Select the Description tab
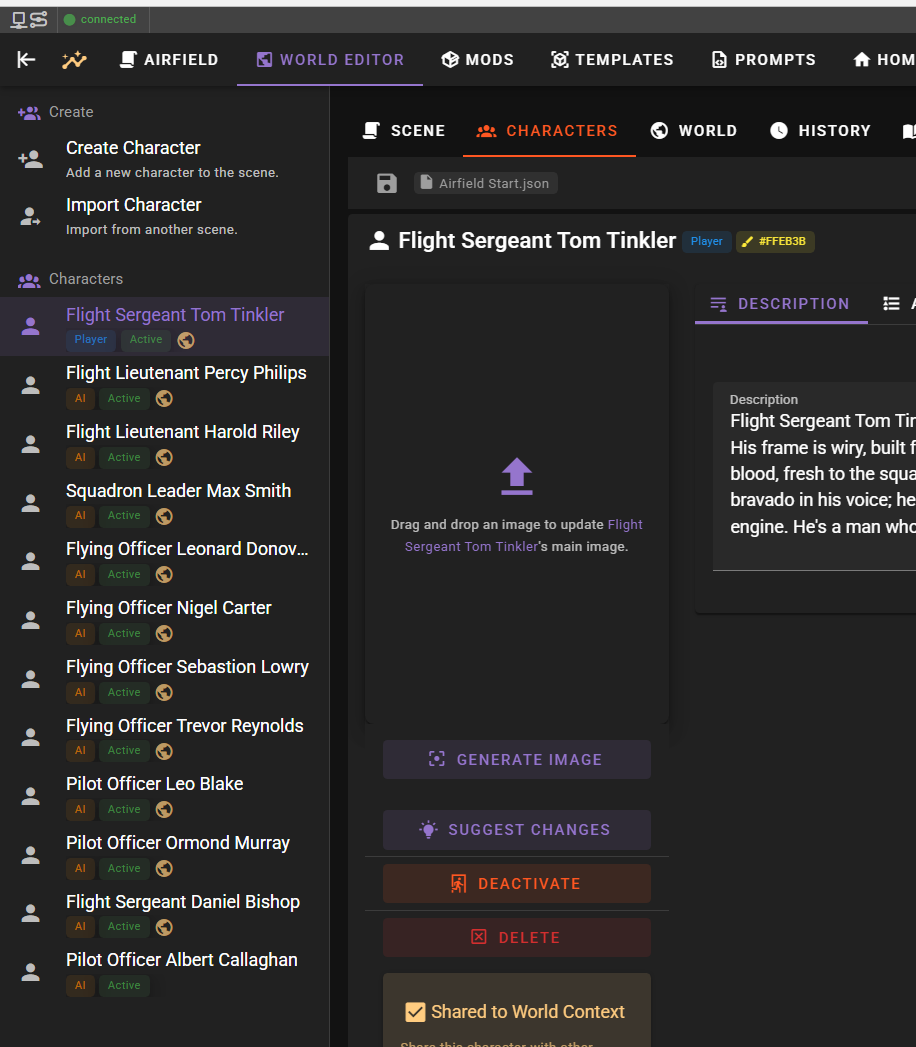Viewport: 916px width, 1047px height. [780, 304]
